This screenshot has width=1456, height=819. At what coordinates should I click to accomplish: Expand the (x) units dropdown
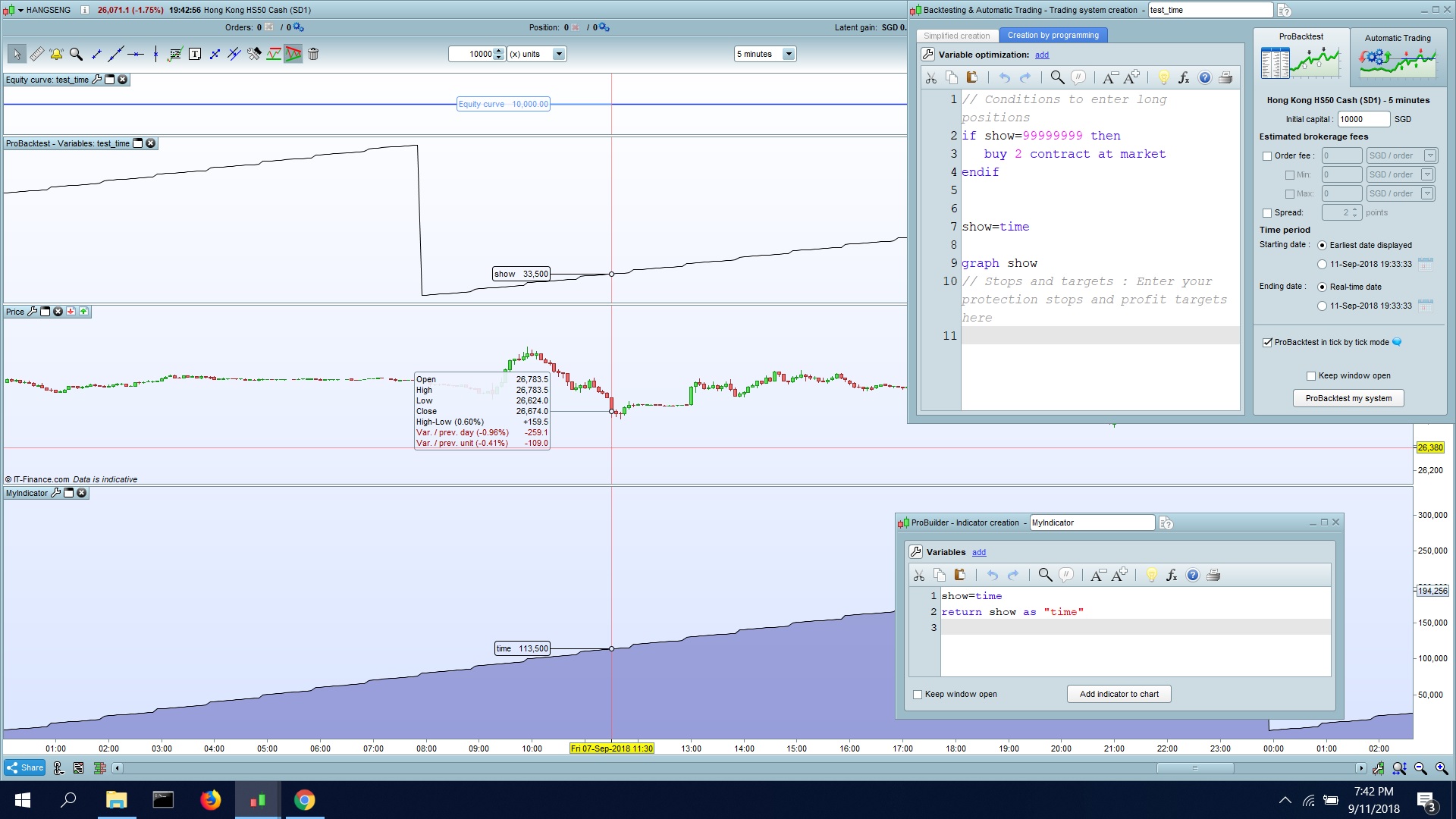point(559,54)
